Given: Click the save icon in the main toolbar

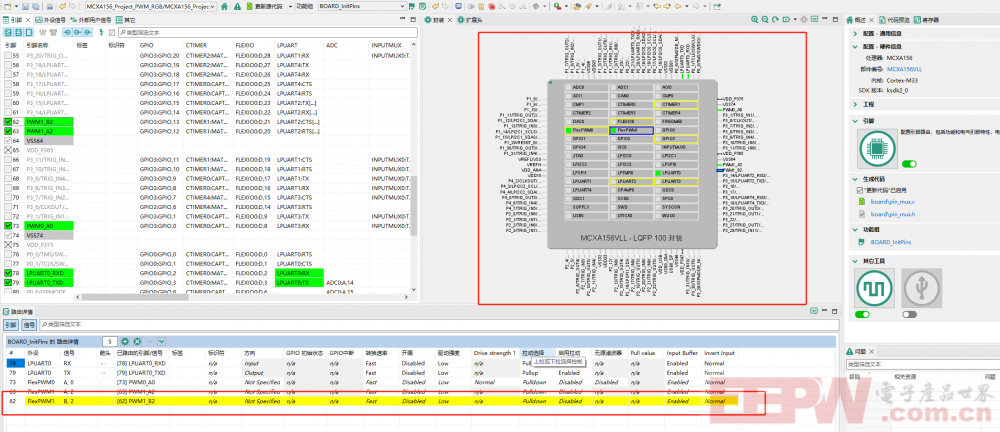Looking at the screenshot, I should [25, 6].
